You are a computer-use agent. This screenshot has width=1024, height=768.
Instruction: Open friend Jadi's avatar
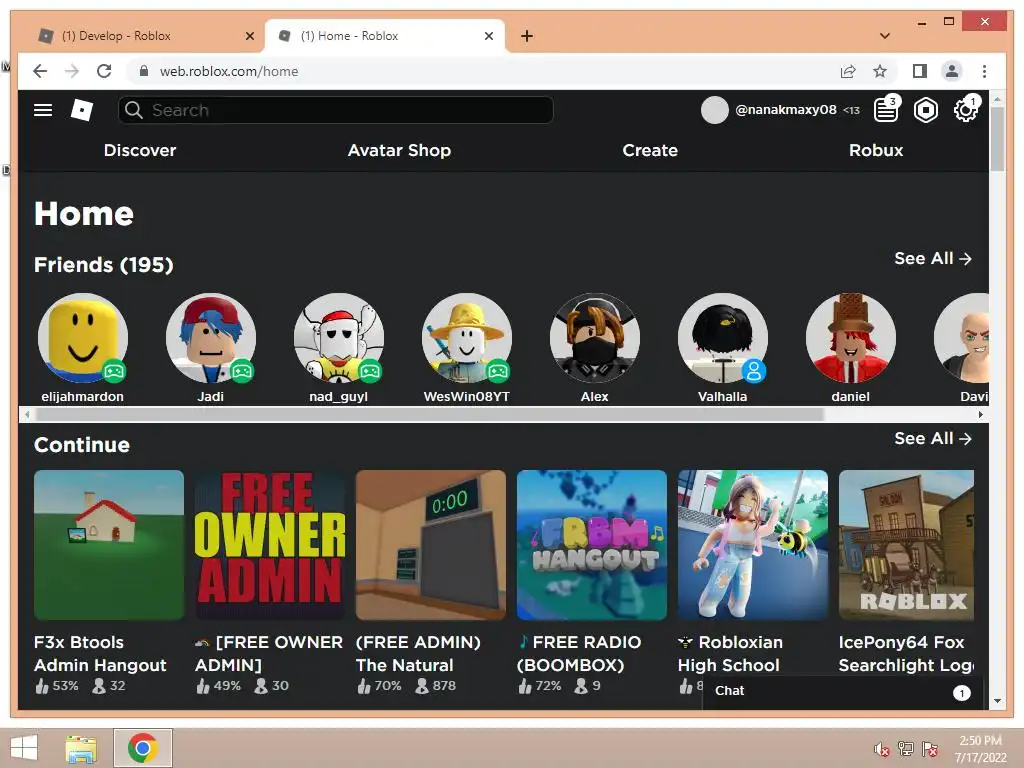click(211, 338)
